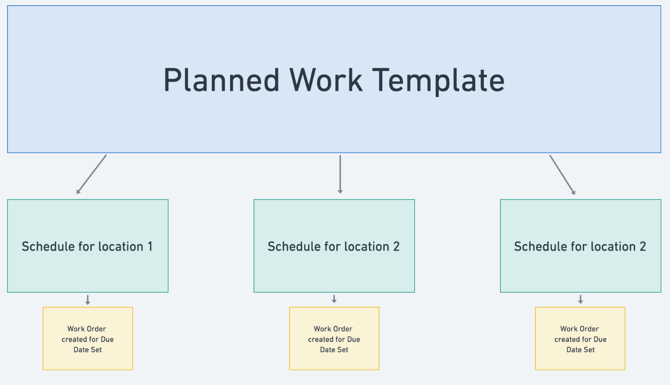Select small down arrow below the far-right schedule box
Screen dimensions: 670x385
(x=580, y=299)
